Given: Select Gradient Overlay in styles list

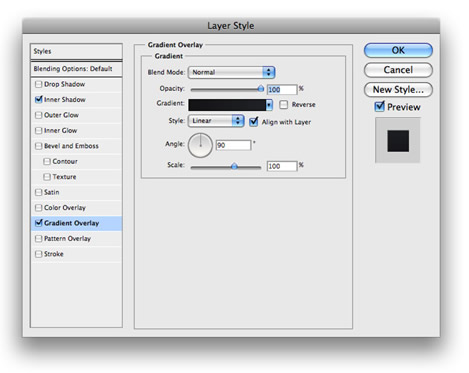Looking at the screenshot, I should click(x=76, y=223).
